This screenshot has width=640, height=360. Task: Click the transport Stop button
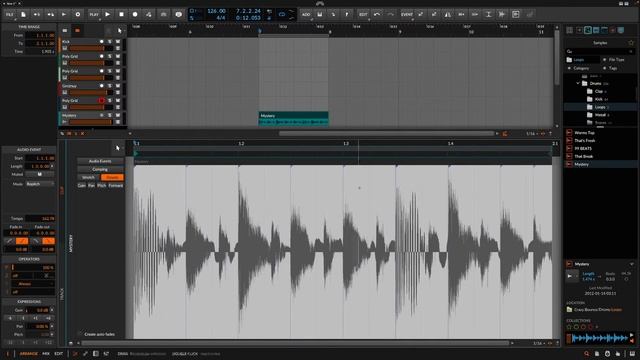(x=121, y=14)
